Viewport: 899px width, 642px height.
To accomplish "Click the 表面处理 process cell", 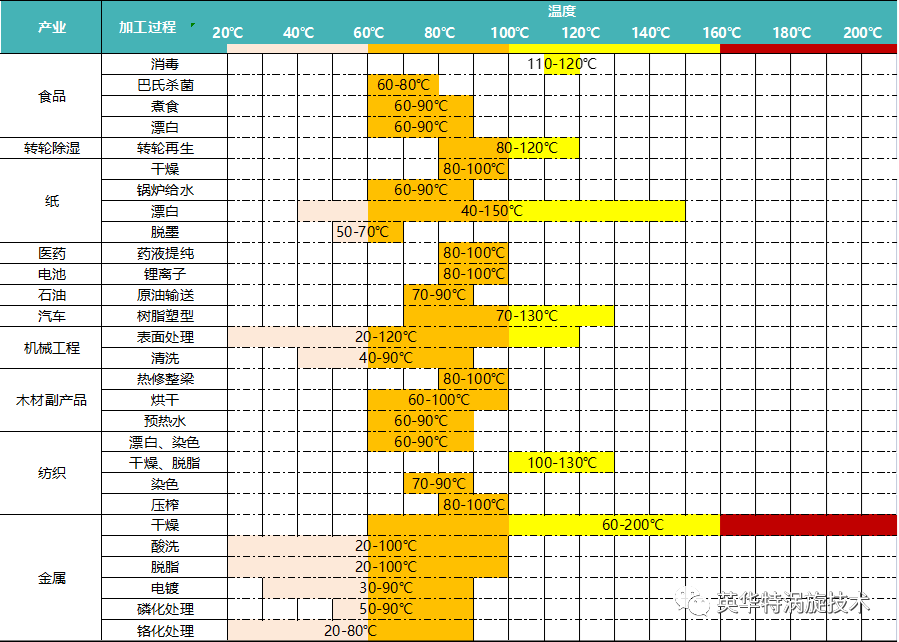I will point(165,337).
